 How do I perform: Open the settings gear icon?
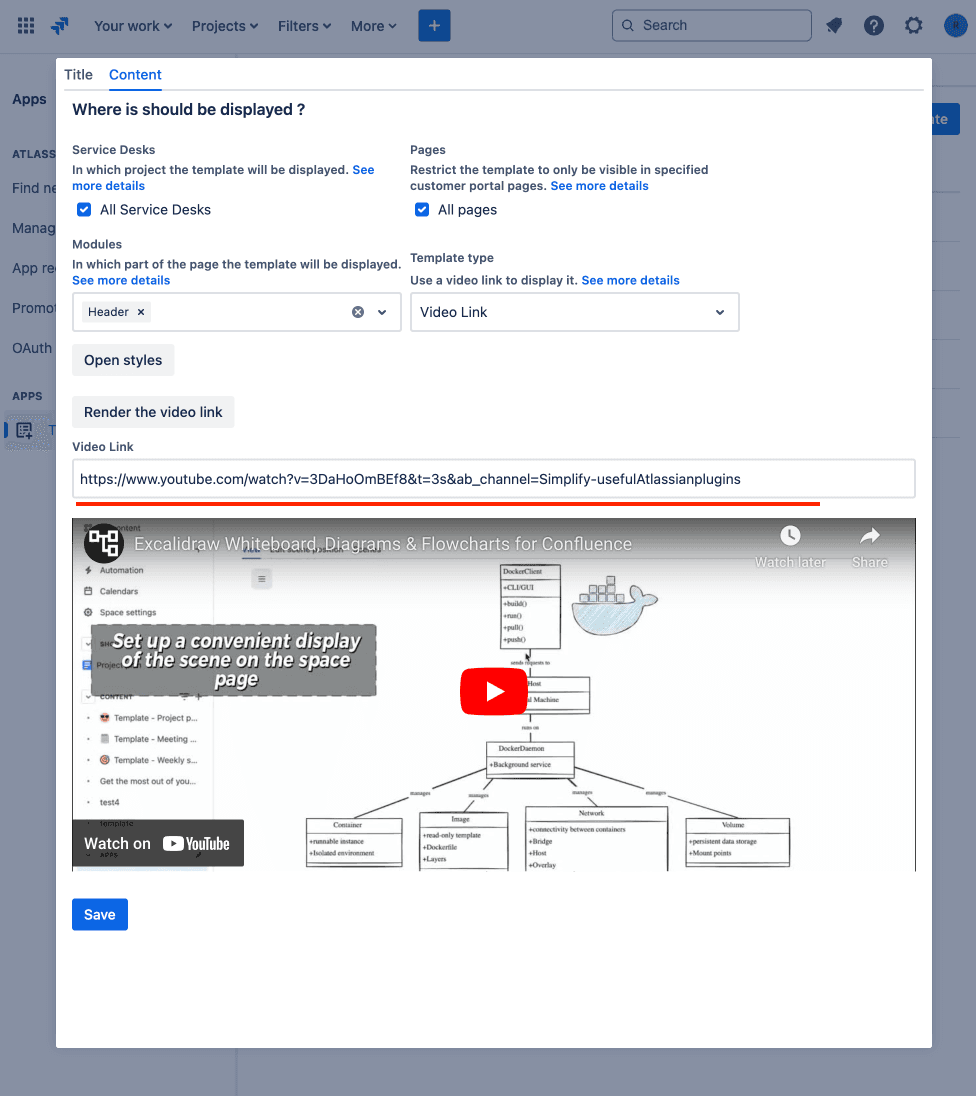(x=914, y=26)
